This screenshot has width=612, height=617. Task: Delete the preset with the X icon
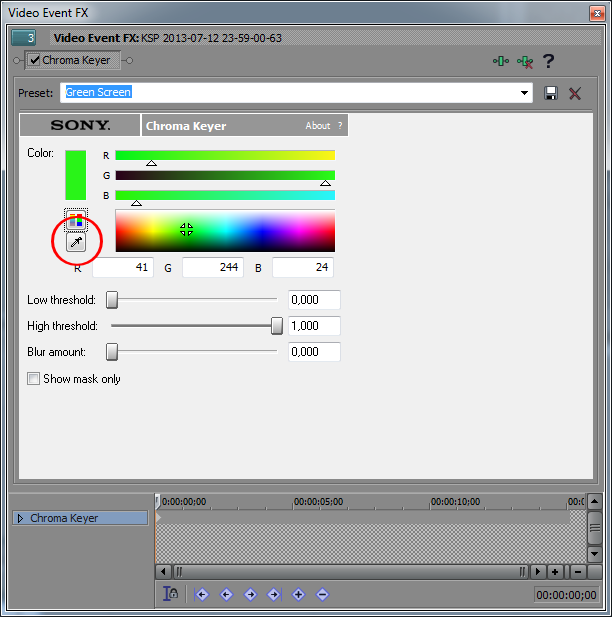point(575,93)
